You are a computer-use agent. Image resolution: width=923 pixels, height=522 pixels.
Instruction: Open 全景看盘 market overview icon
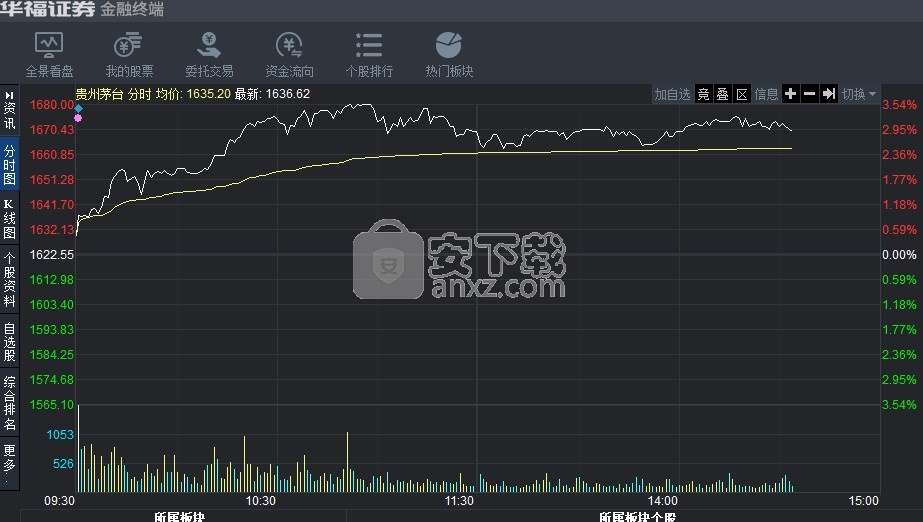(x=49, y=55)
